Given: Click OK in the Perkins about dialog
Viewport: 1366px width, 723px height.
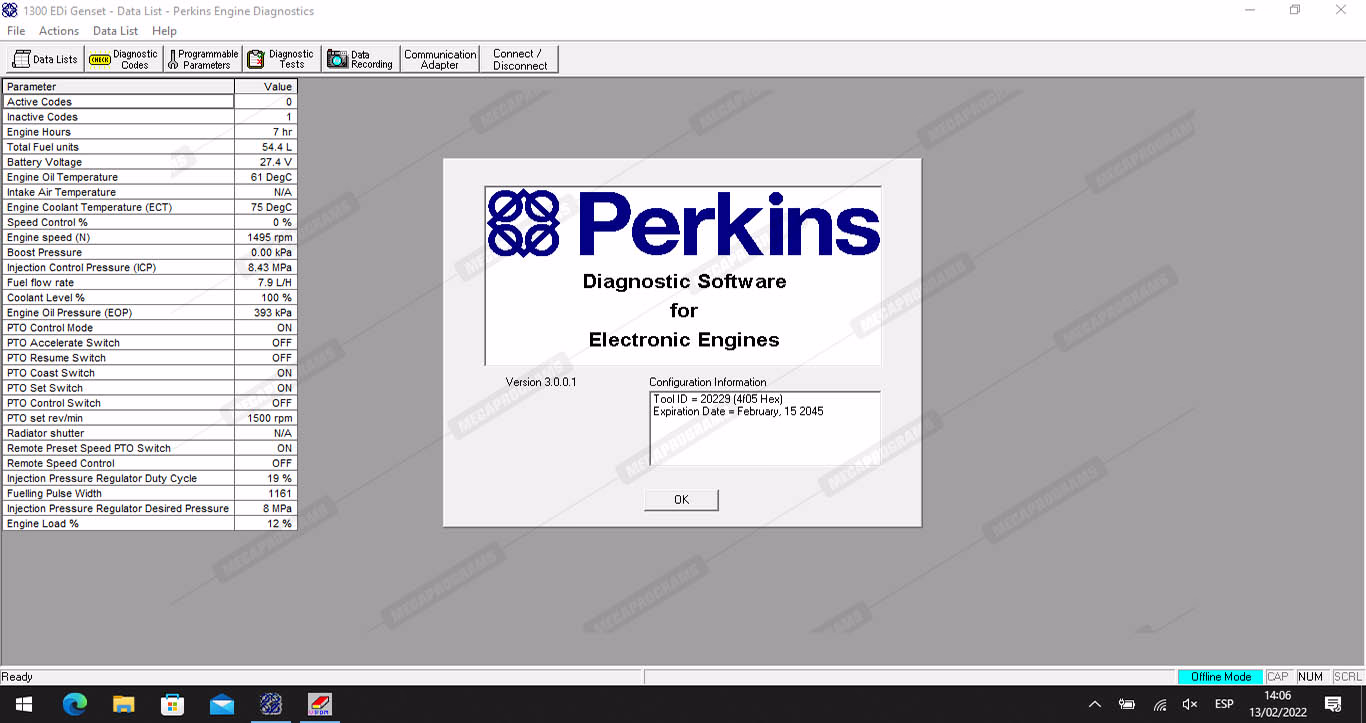Looking at the screenshot, I should click(x=681, y=500).
